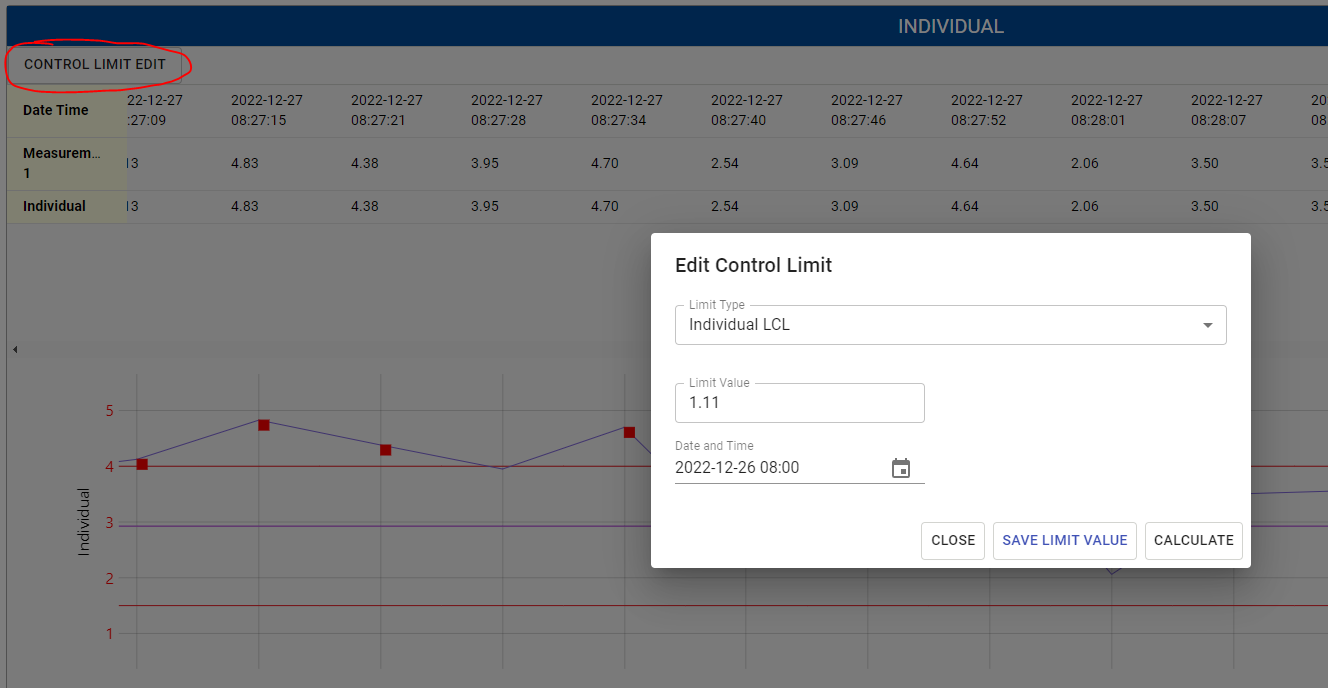Click the Date Time row header

[x=56, y=110]
